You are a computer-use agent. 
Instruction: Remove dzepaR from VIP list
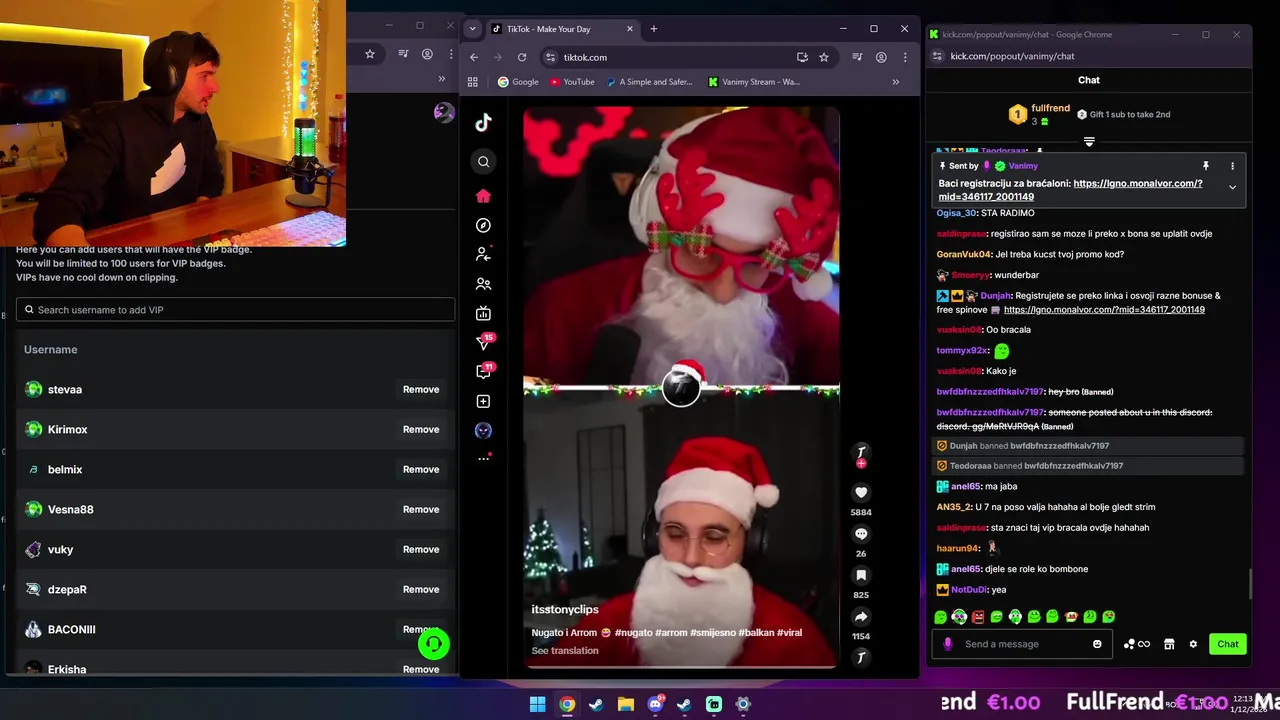pyautogui.click(x=421, y=589)
